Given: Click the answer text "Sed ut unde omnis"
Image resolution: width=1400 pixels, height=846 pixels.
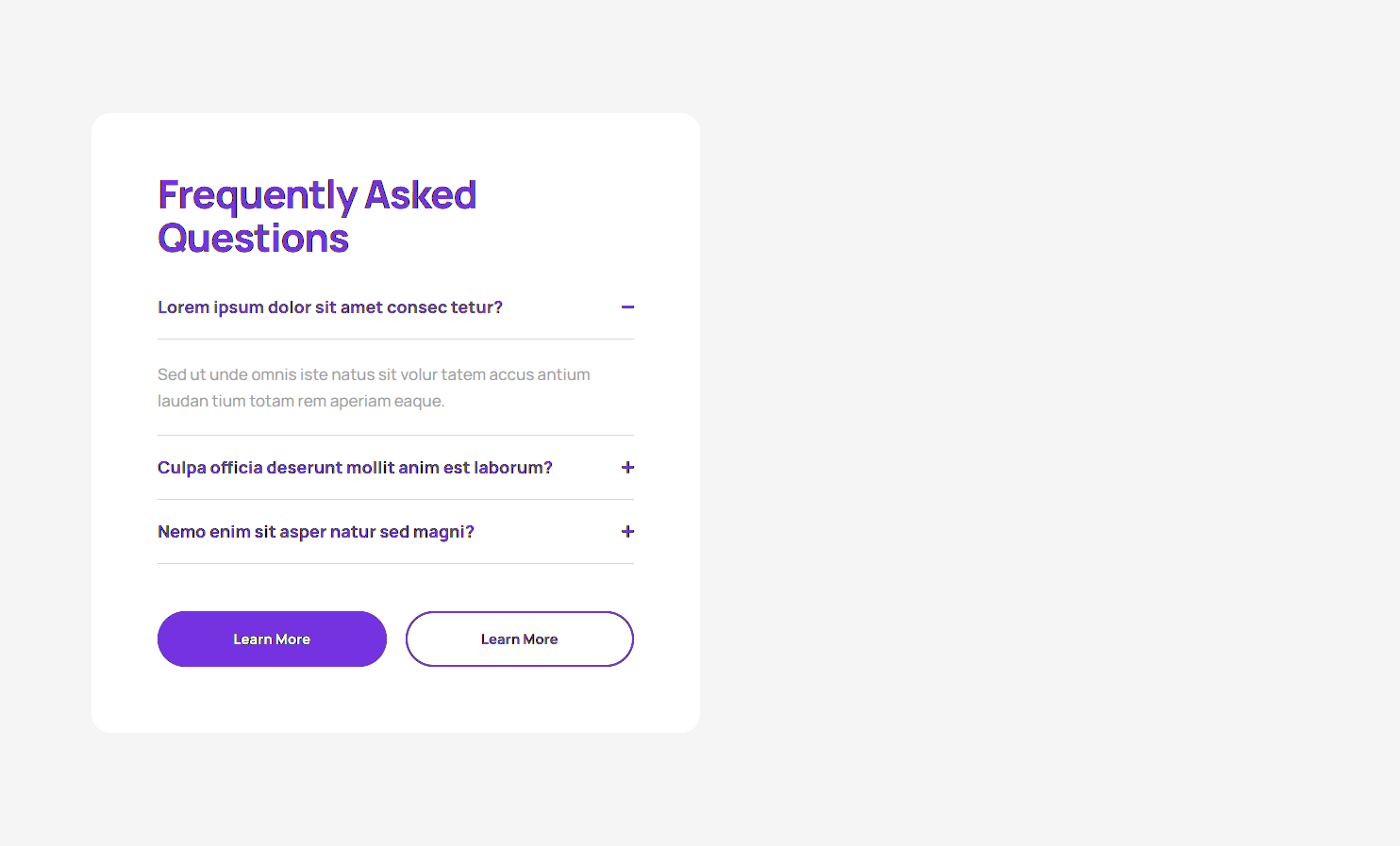Looking at the screenshot, I should 225,374.
